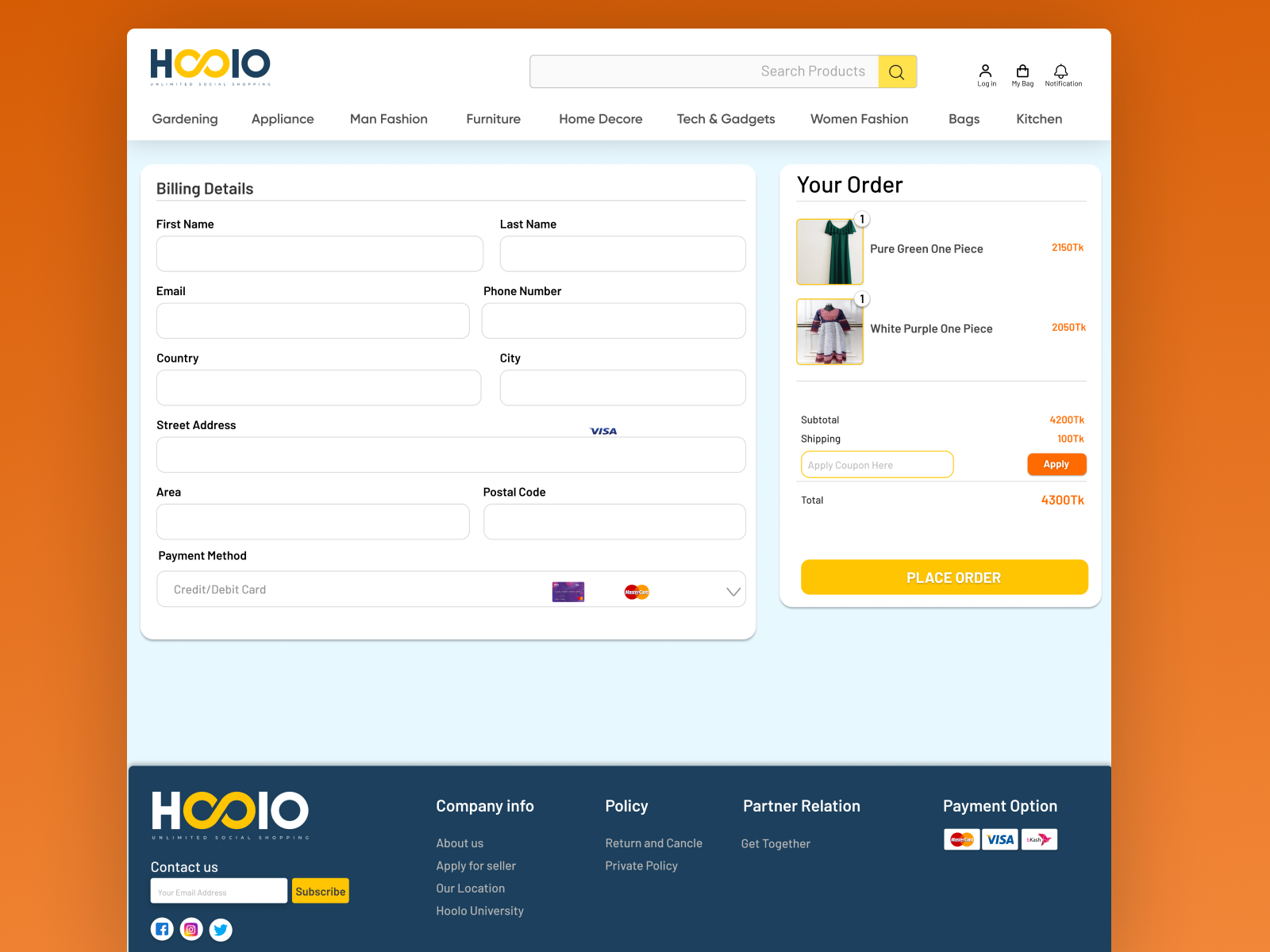This screenshot has width=1270, height=952.
Task: Select the bKash payment option
Action: pos(1040,839)
